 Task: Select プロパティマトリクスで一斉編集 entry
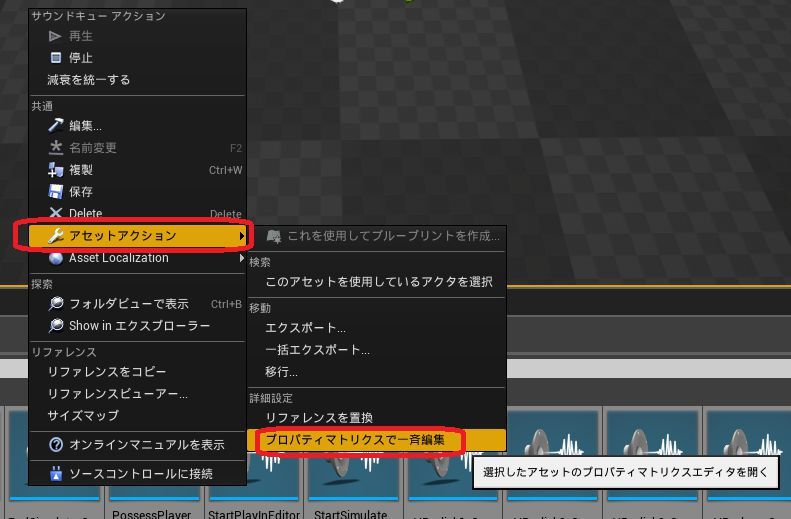click(x=377, y=439)
